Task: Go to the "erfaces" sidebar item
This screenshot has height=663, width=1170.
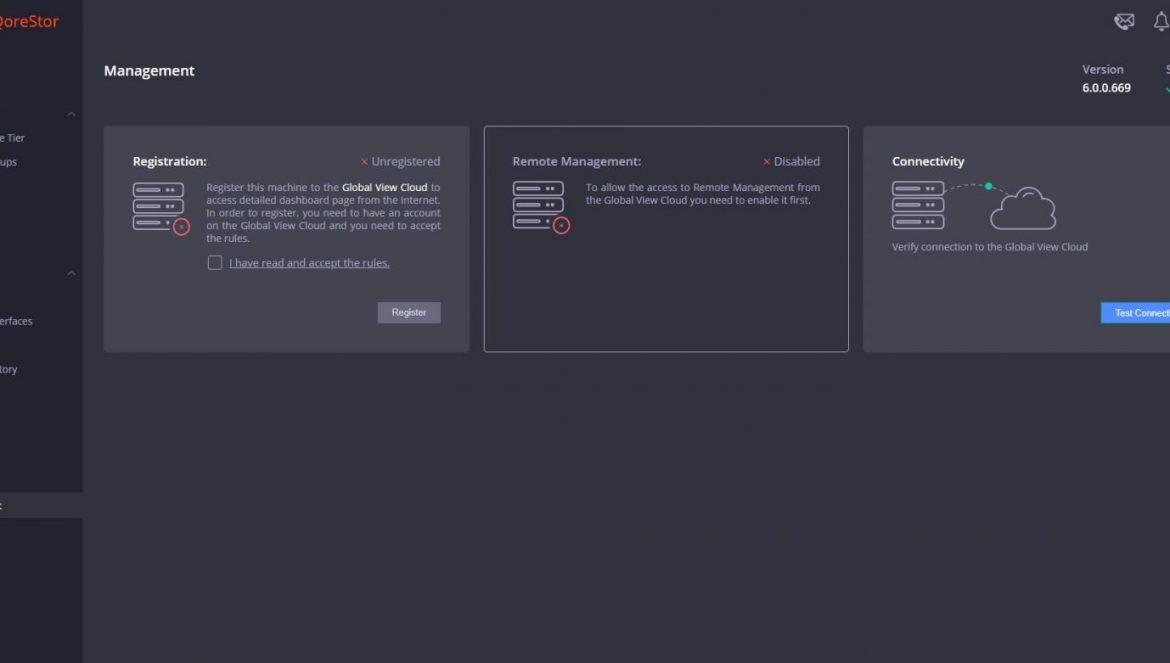Action: 16,321
